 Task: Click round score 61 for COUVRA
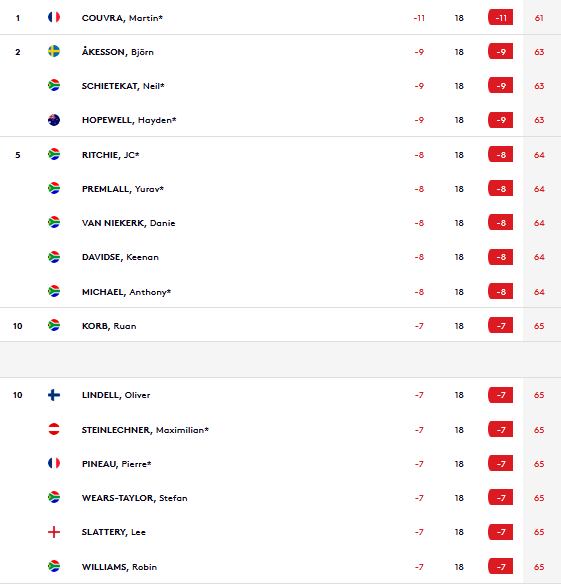(539, 18)
